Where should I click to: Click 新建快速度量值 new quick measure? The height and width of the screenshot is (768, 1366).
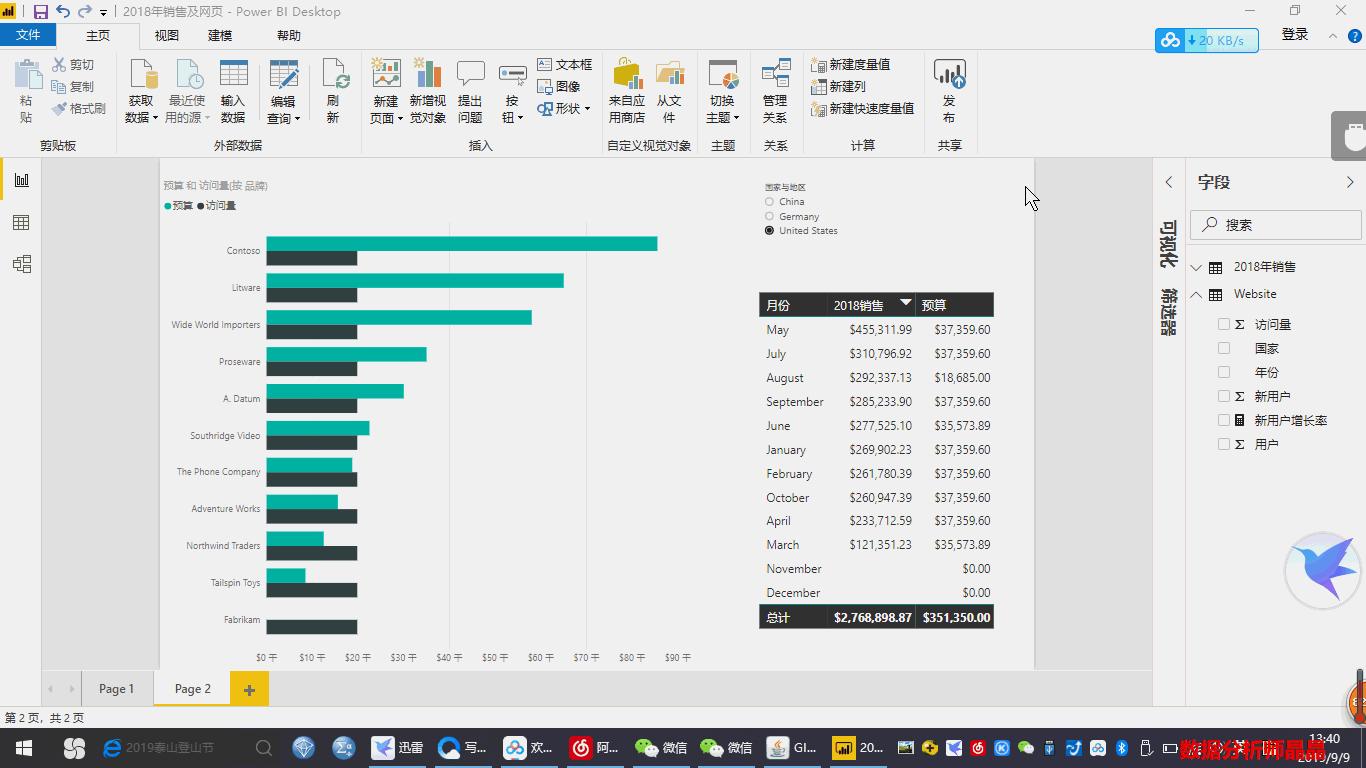(862, 109)
